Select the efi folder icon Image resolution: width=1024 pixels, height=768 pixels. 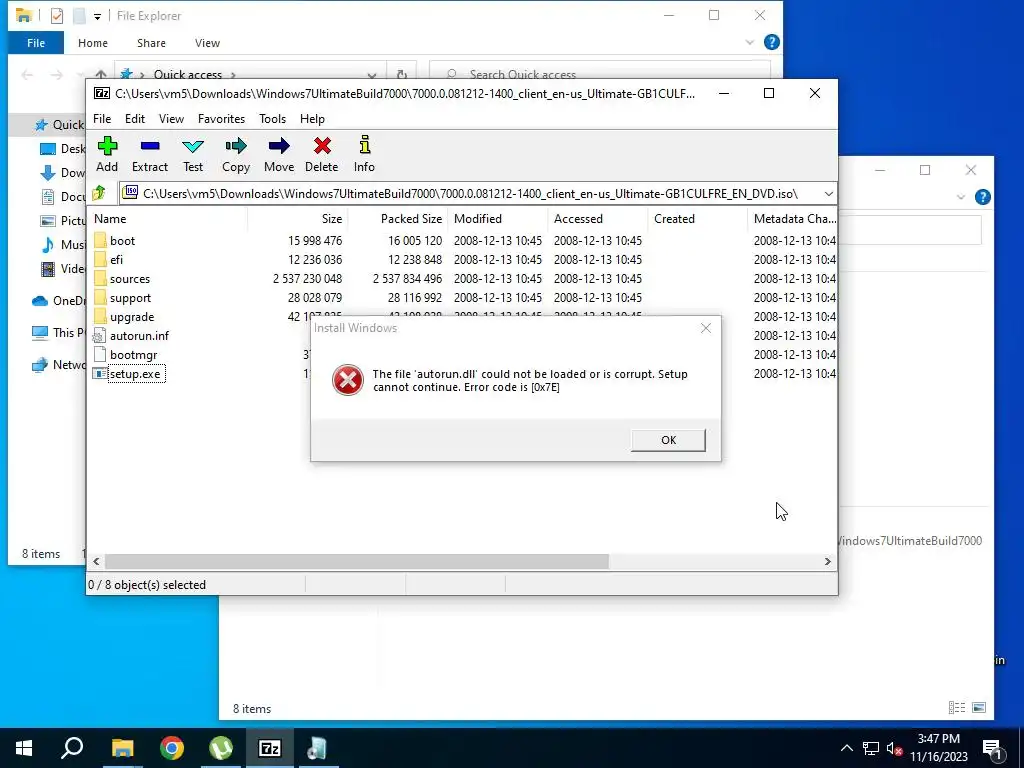click(x=100, y=259)
